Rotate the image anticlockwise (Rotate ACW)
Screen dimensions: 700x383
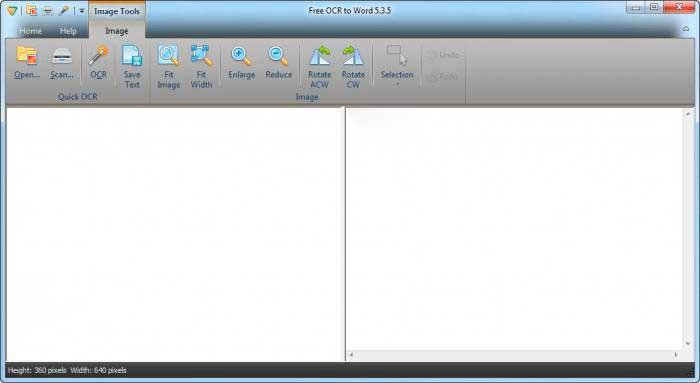click(x=320, y=56)
